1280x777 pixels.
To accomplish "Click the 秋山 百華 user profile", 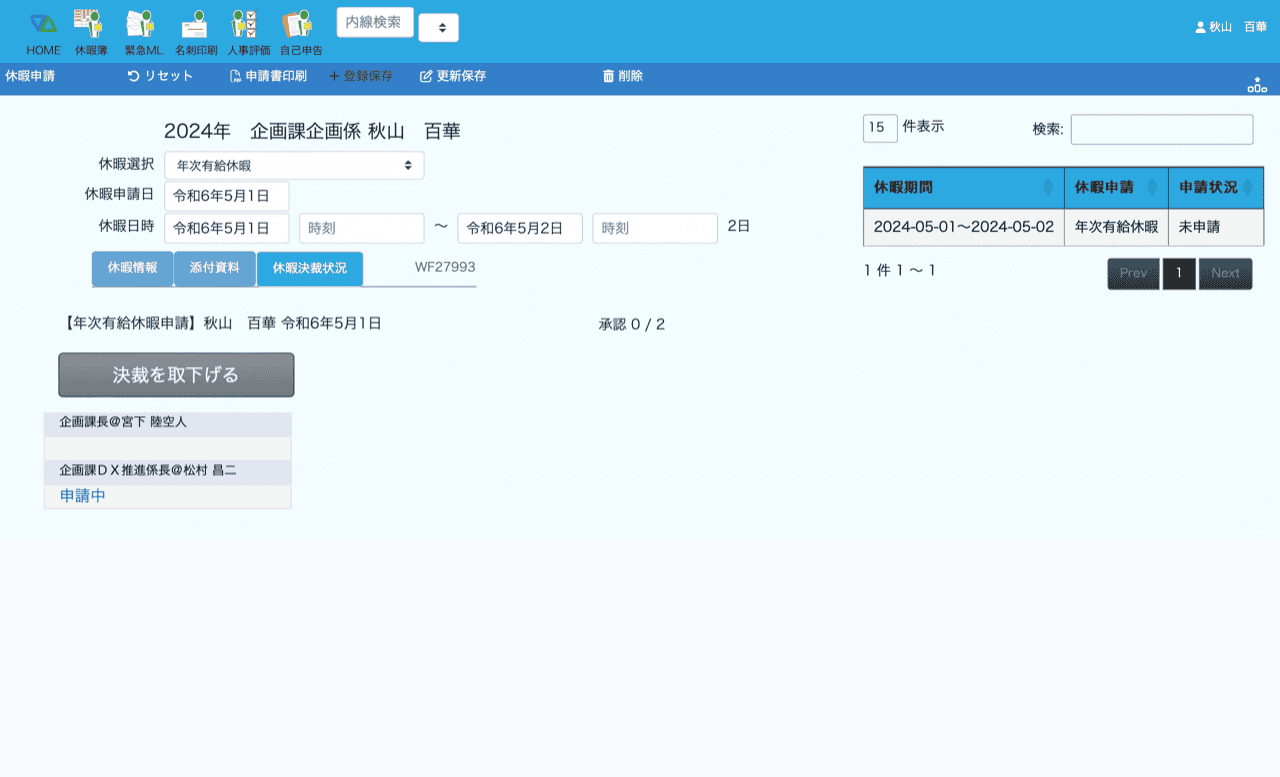I will coord(1231,27).
